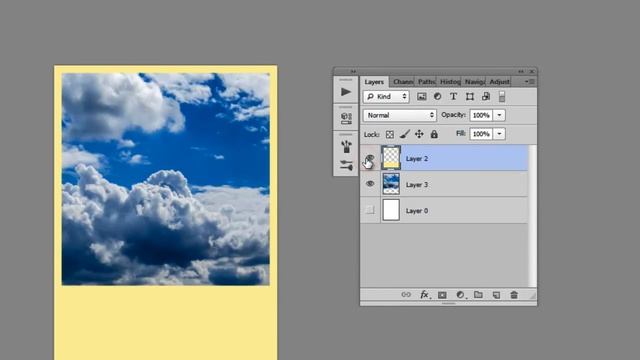This screenshot has width=640, height=360.
Task: Open the Brush Presets panel icon
Action: point(346,146)
